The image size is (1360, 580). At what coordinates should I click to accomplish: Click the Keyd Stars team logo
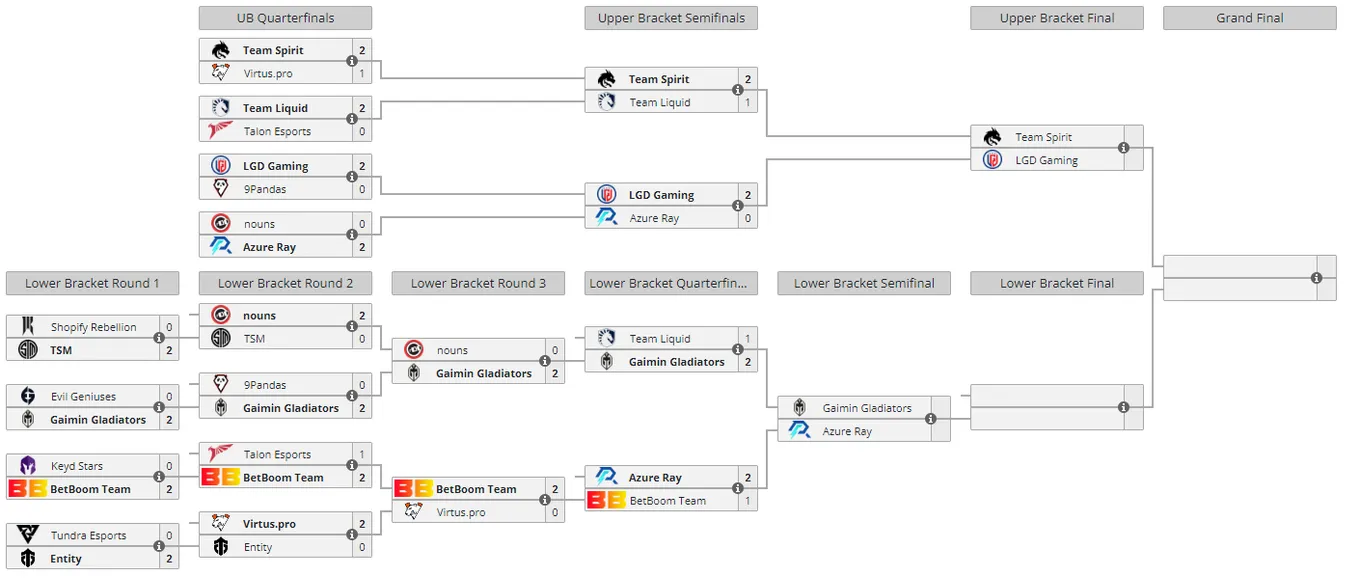[x=28, y=466]
